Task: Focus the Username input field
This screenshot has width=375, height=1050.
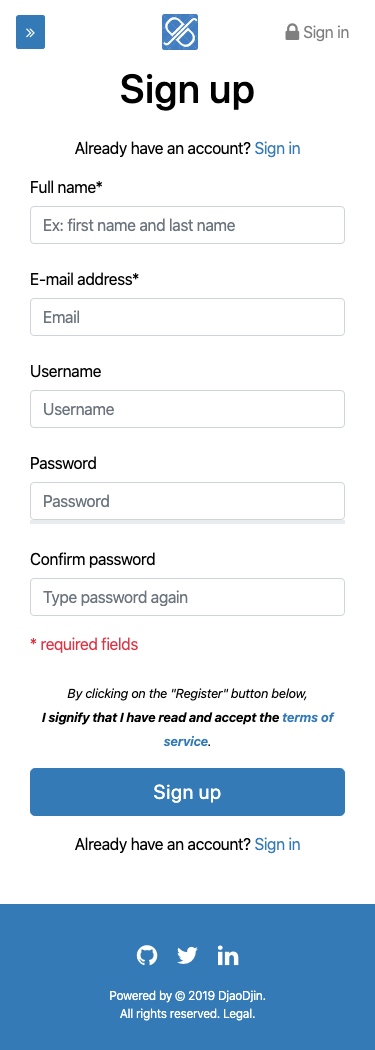Action: click(188, 409)
